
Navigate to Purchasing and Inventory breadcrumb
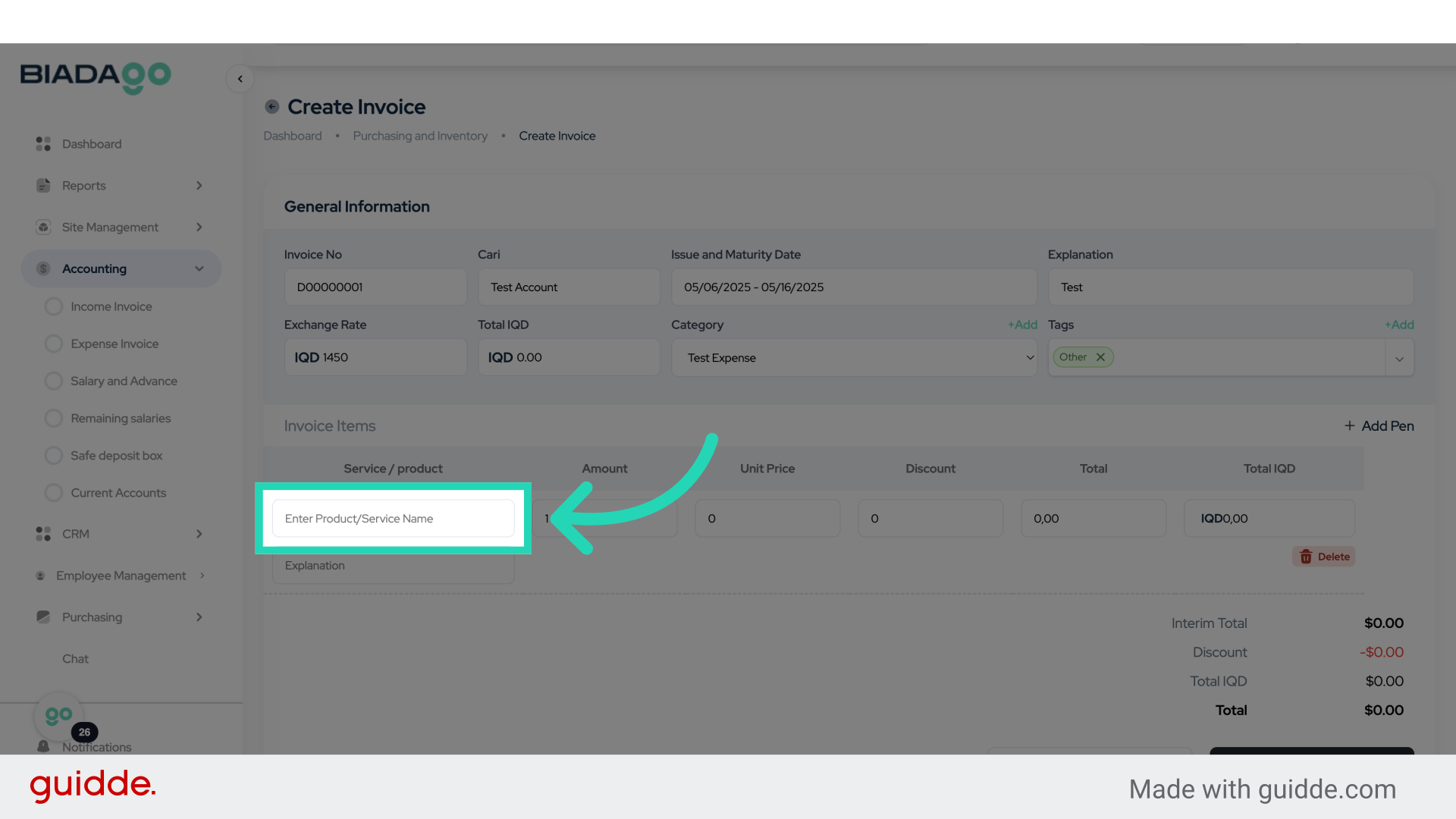[420, 136]
